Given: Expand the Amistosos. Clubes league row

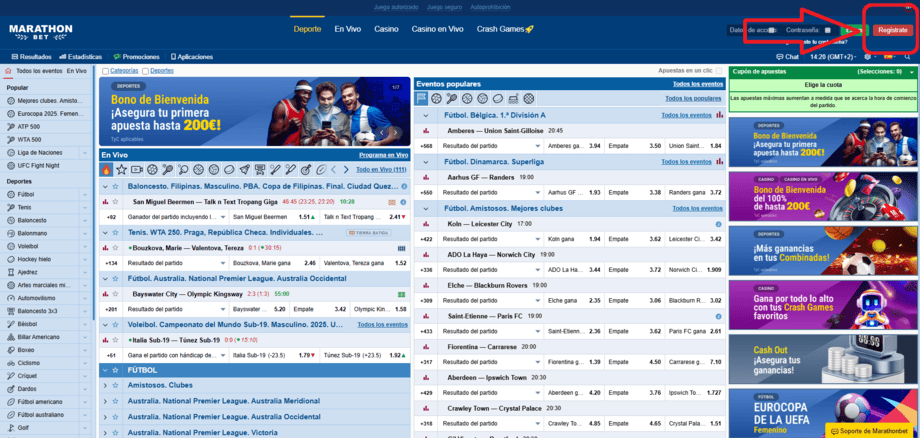Looking at the screenshot, I should pyautogui.click(x=106, y=386).
